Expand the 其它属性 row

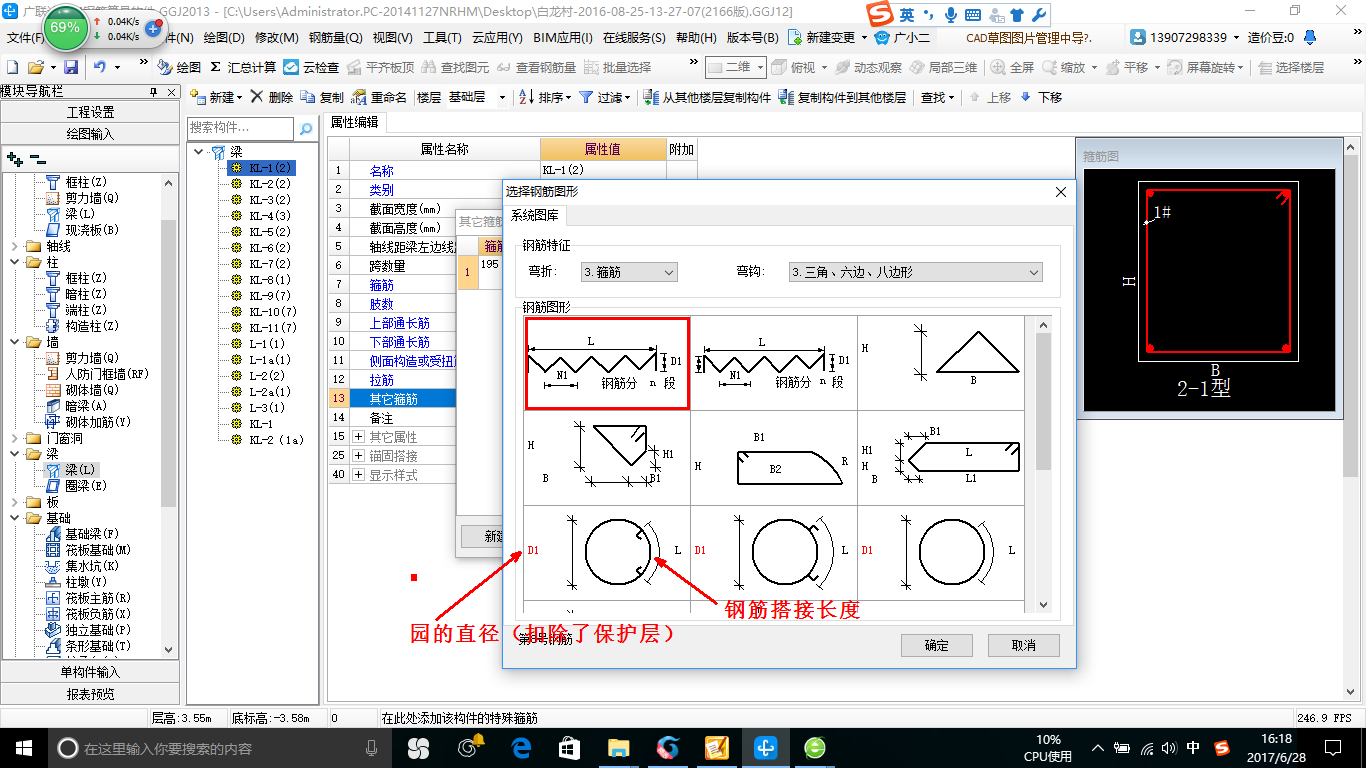click(x=359, y=437)
